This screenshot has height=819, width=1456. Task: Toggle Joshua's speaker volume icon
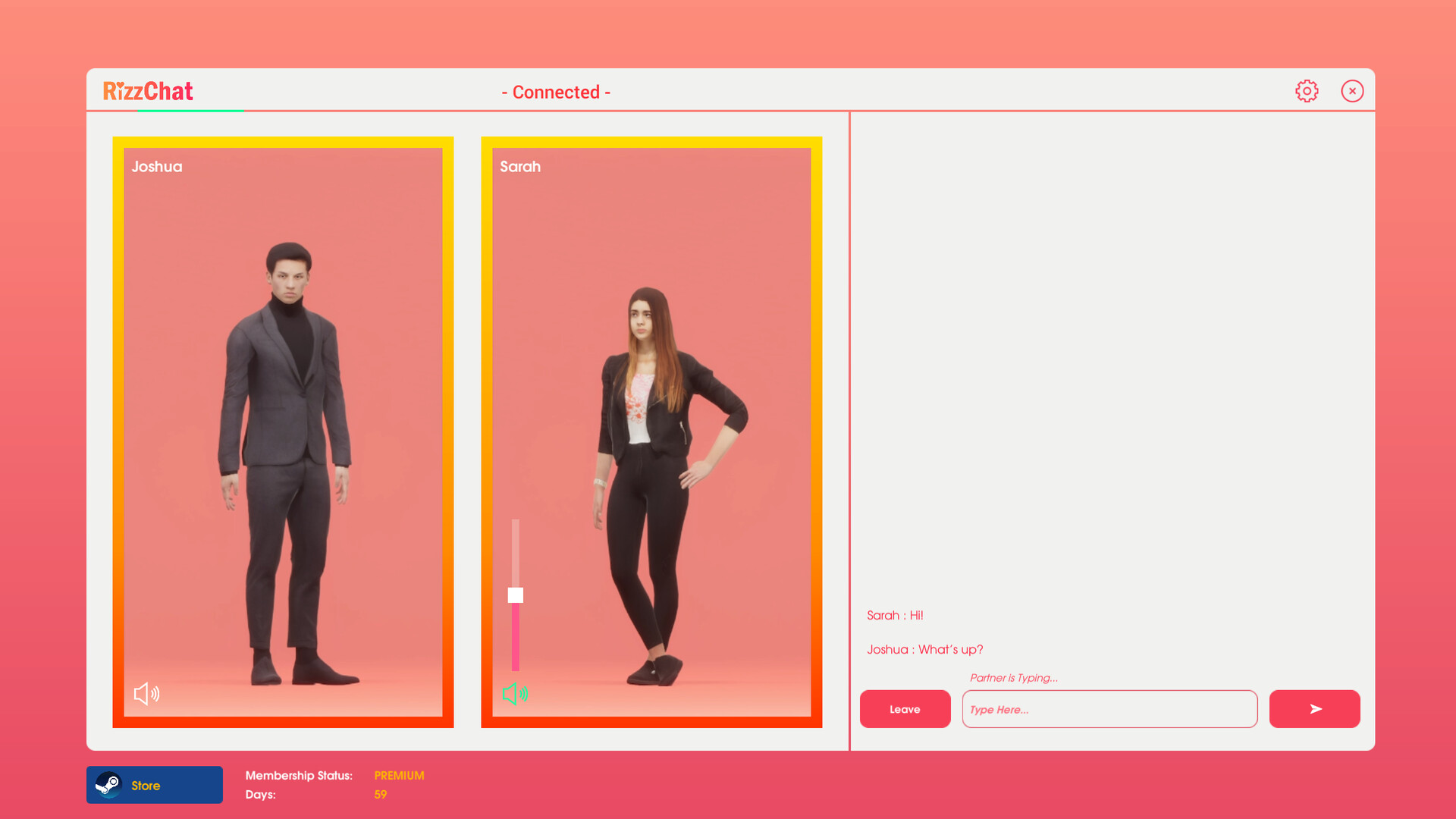point(146,693)
